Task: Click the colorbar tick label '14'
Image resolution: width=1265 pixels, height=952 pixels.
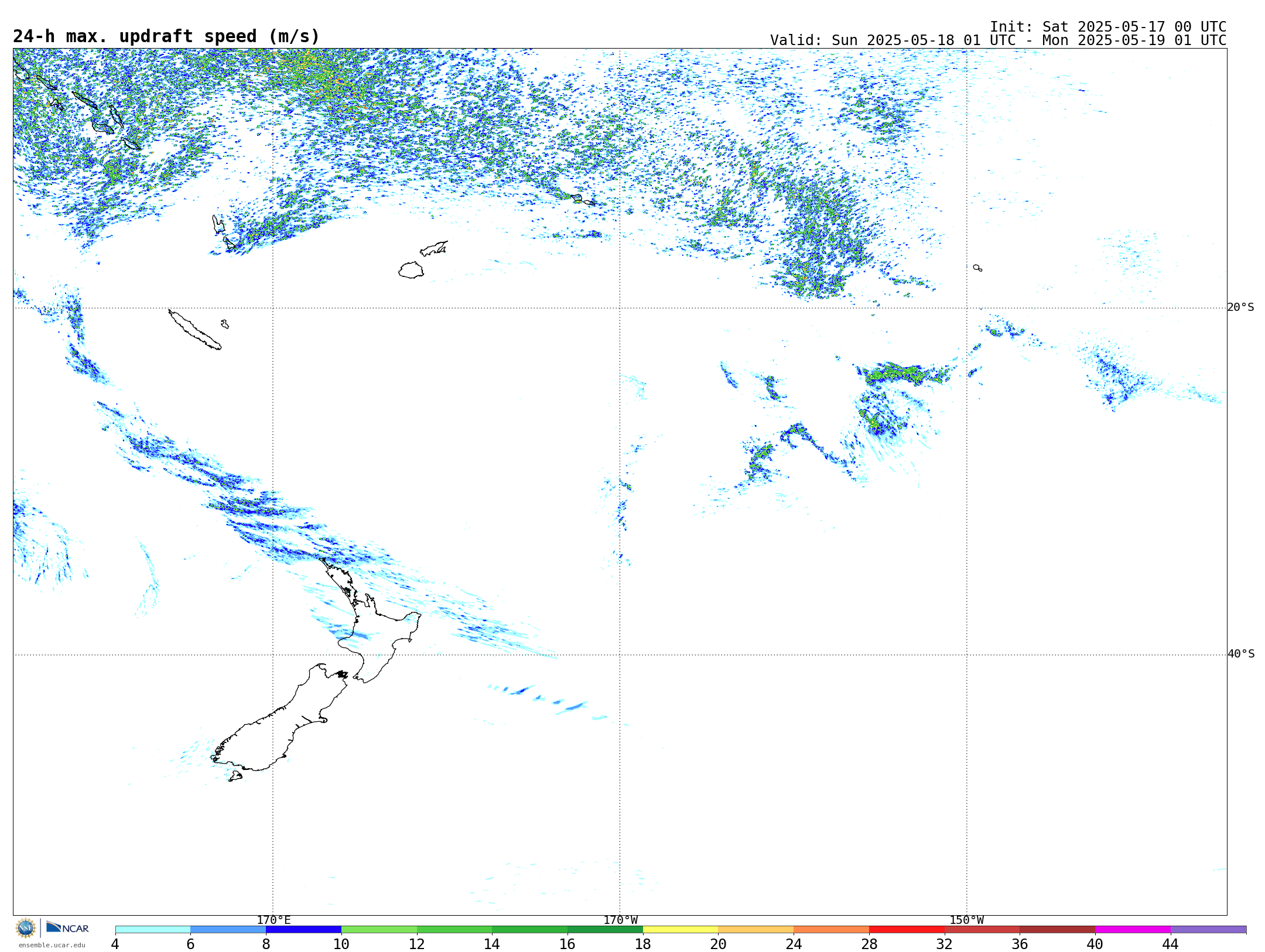Action: coord(492,944)
